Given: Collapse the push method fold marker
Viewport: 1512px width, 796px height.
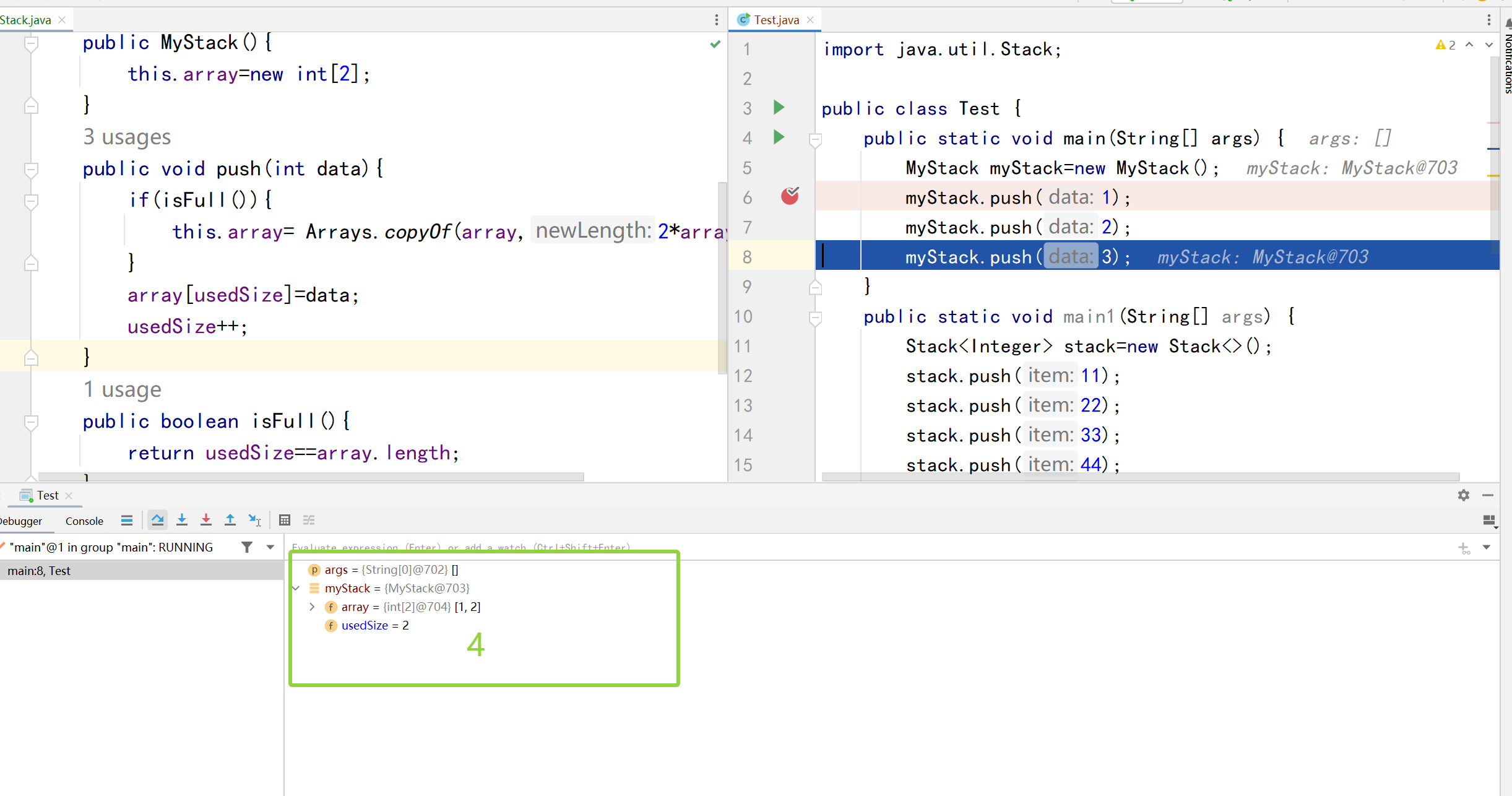Looking at the screenshot, I should [31, 169].
